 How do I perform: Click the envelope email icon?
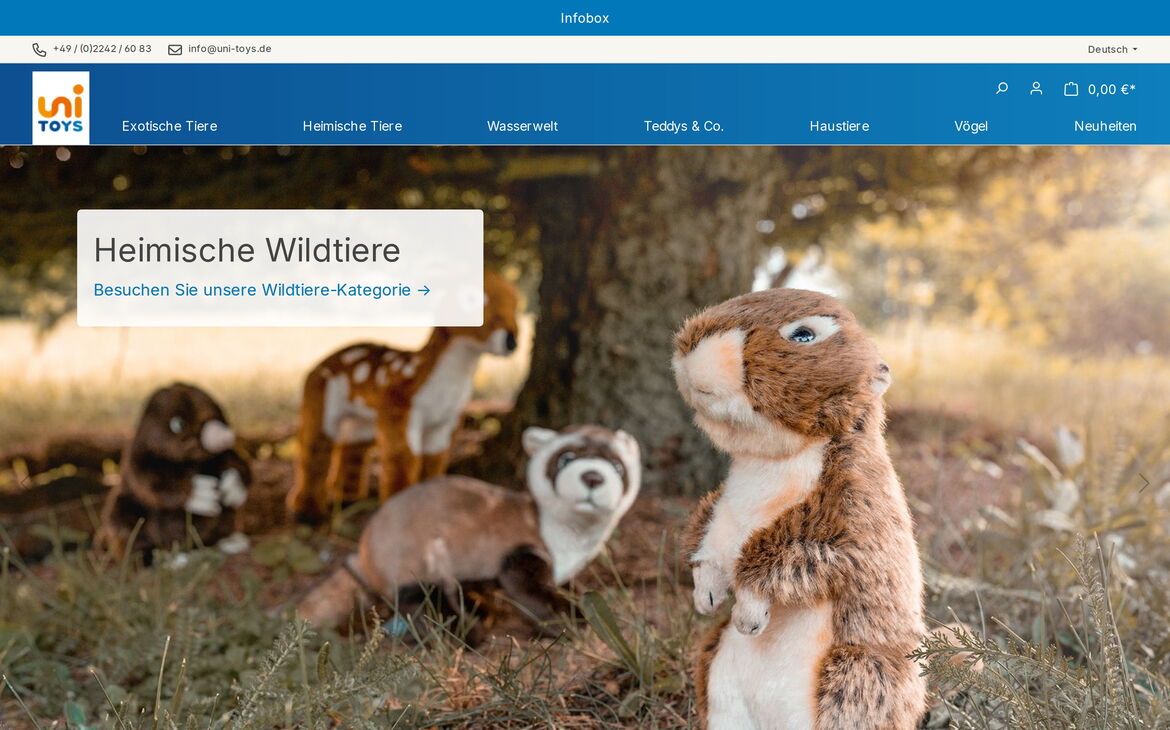(x=175, y=49)
